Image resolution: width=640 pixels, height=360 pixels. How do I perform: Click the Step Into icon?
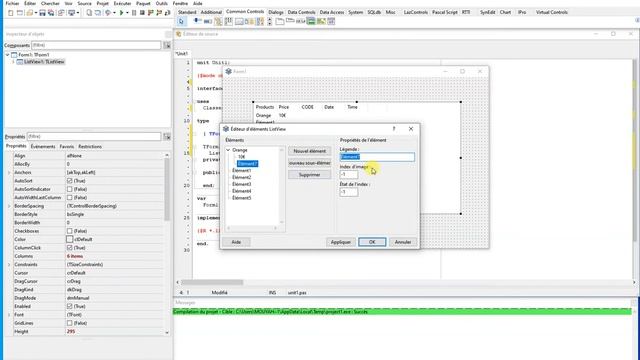(150, 13)
